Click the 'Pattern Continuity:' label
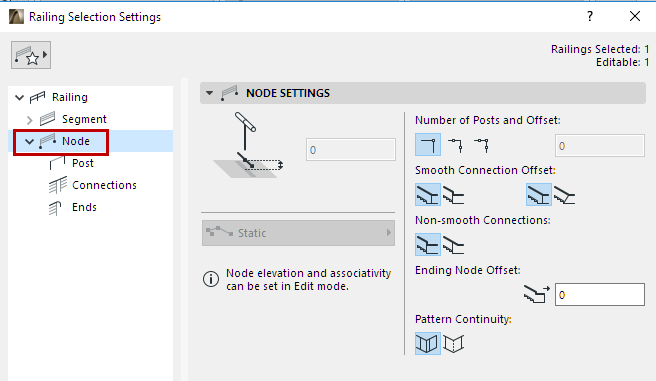Image resolution: width=656 pixels, height=381 pixels. click(464, 320)
